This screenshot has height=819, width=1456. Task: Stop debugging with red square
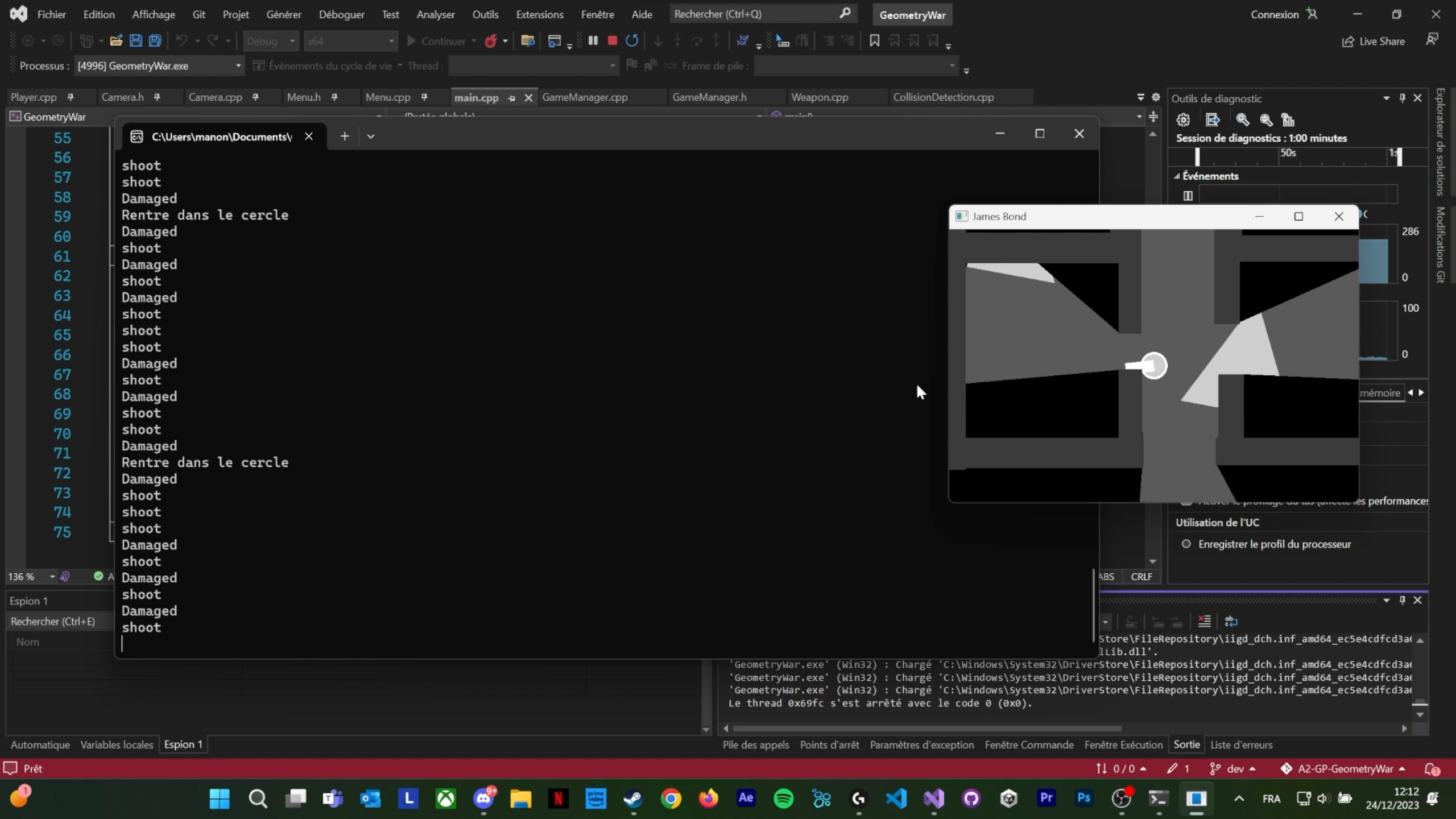pyautogui.click(x=612, y=40)
